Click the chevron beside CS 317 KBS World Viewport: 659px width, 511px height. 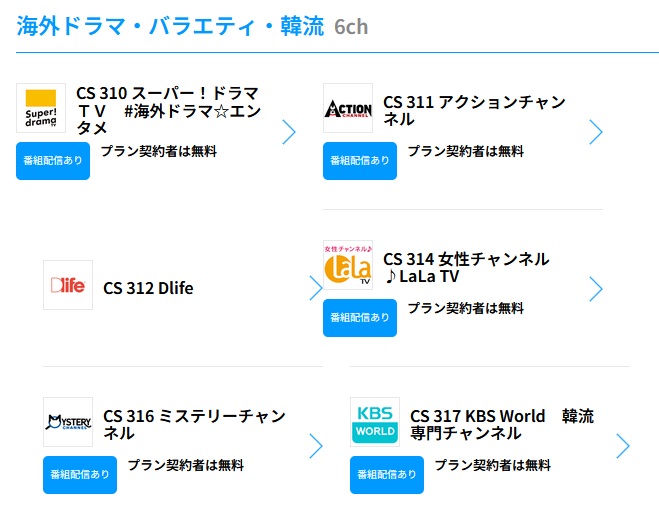tap(623, 446)
